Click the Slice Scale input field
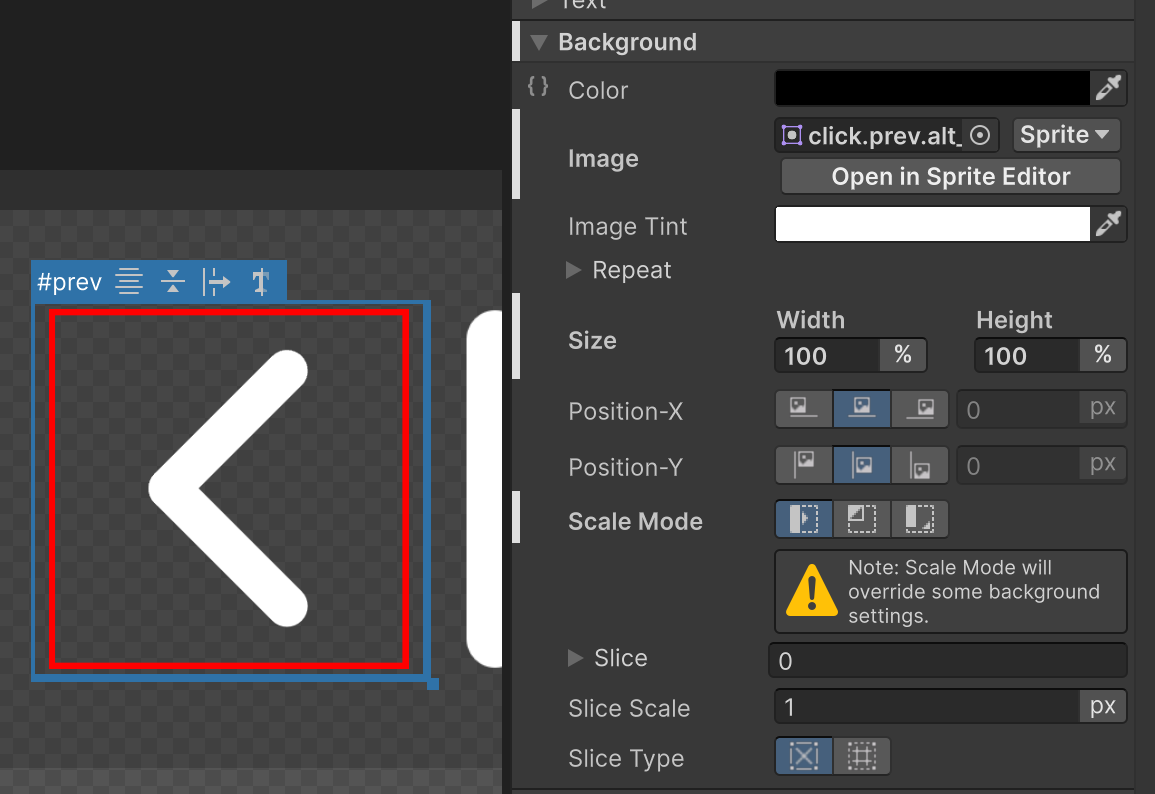This screenshot has width=1155, height=794. [x=930, y=706]
